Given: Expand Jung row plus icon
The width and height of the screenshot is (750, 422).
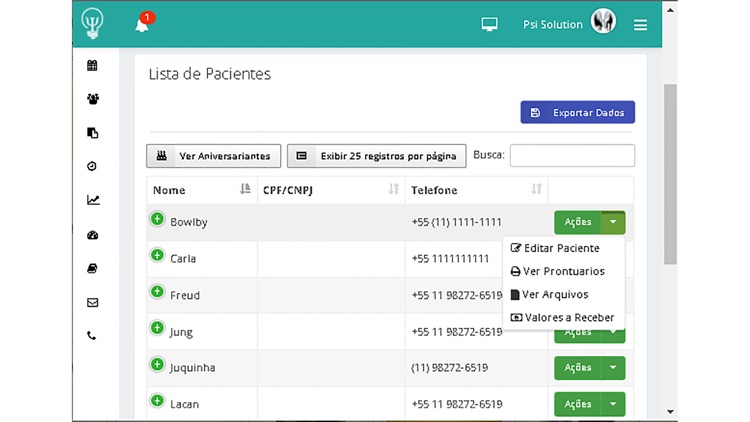Looking at the screenshot, I should pos(157,328).
